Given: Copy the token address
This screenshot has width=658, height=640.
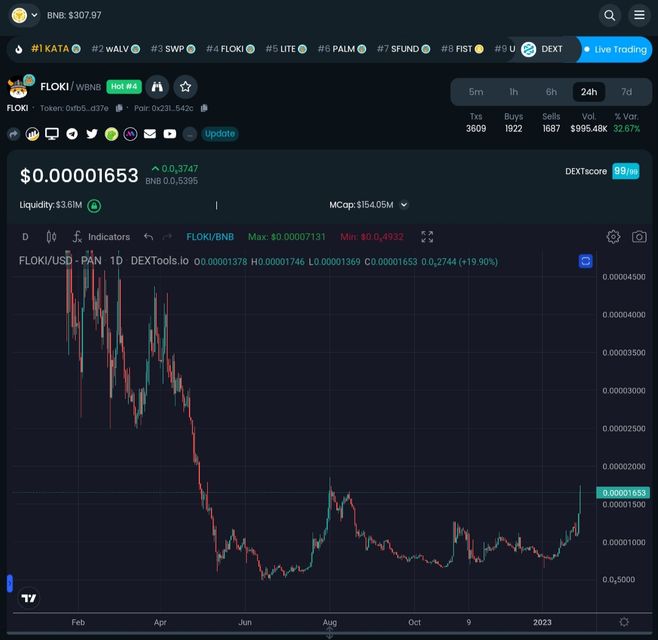Looking at the screenshot, I should 119,108.
